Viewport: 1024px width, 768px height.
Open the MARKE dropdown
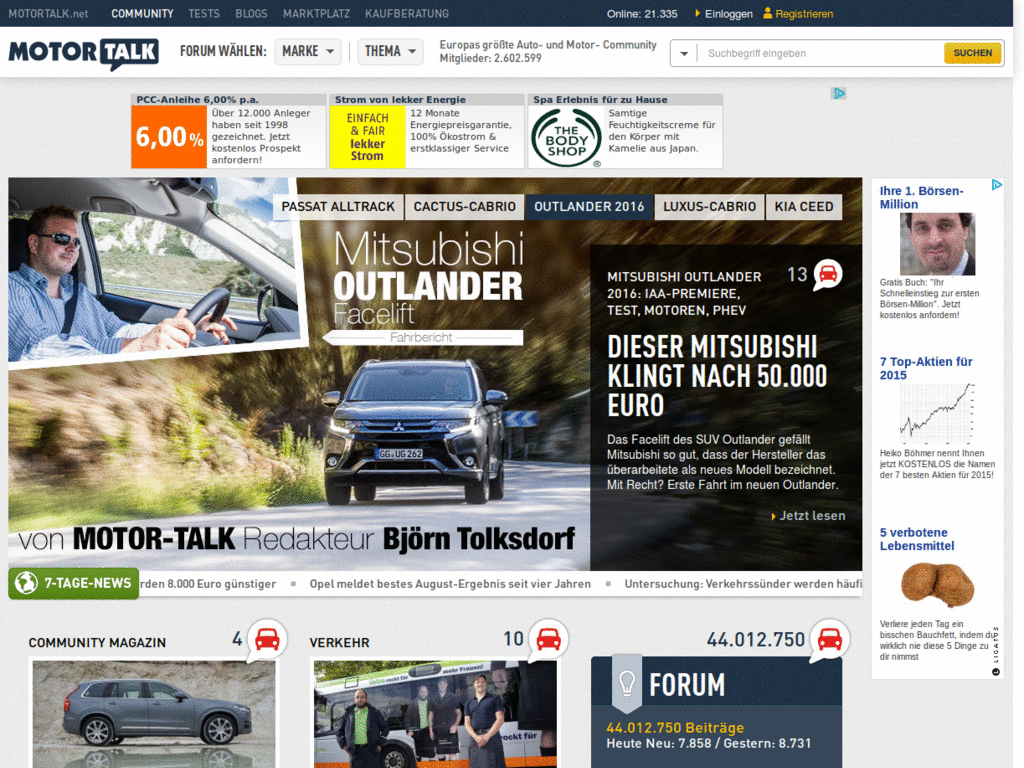pyautogui.click(x=308, y=51)
